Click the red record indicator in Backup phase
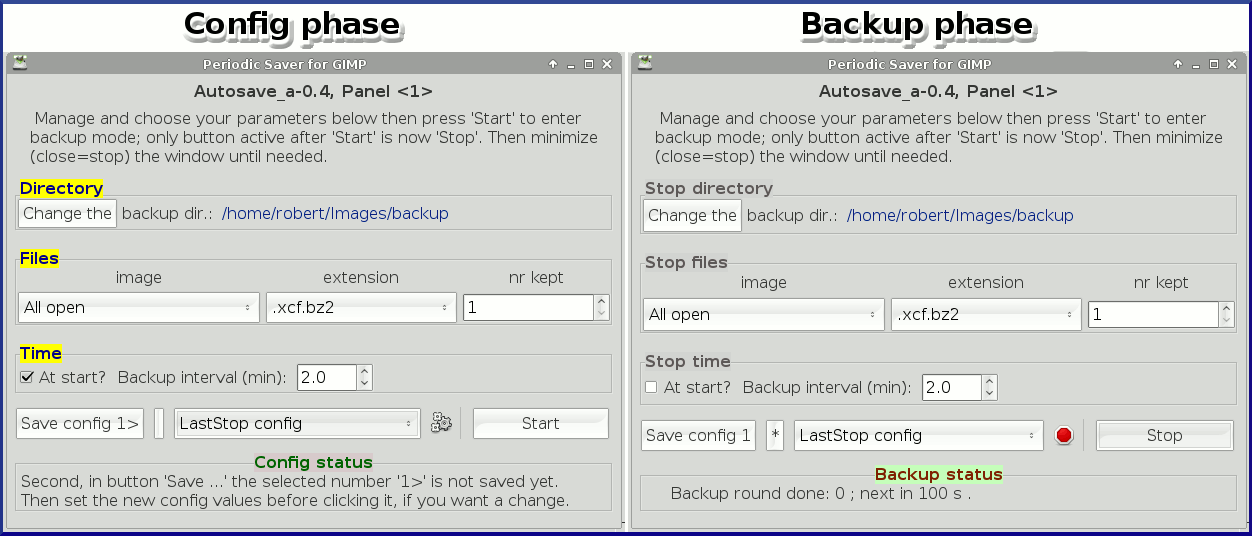The image size is (1252, 536). click(1064, 435)
